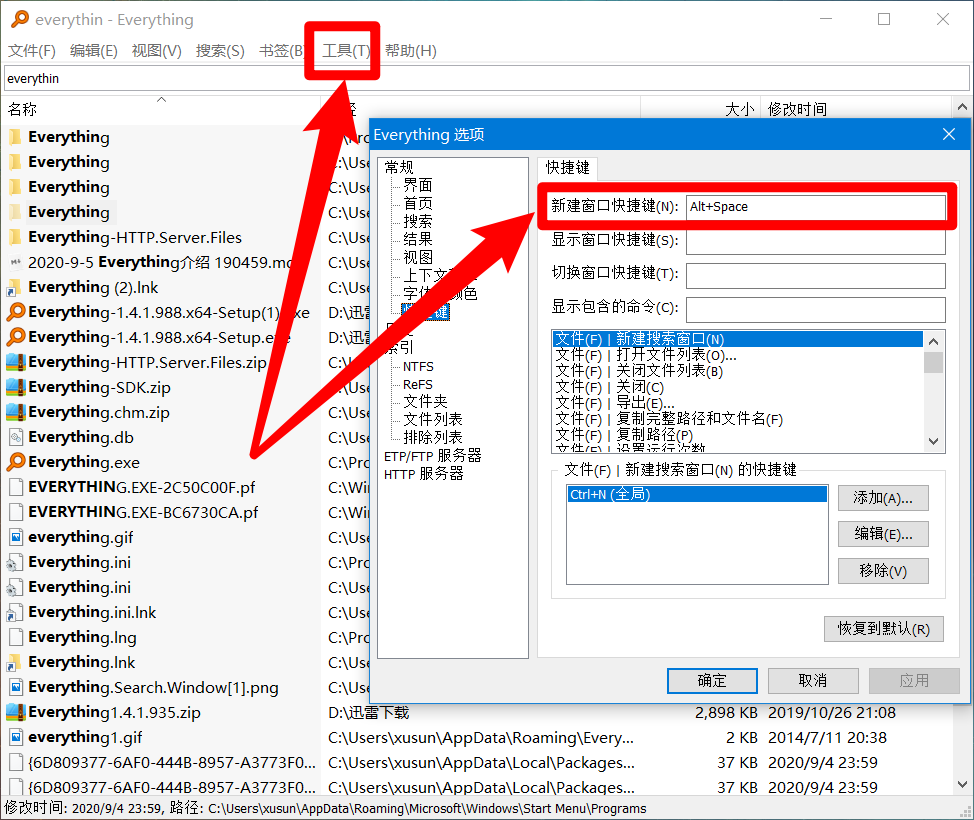This screenshot has width=974, height=820.
Task: Open the 编辑(E) menu
Action: (x=94, y=51)
